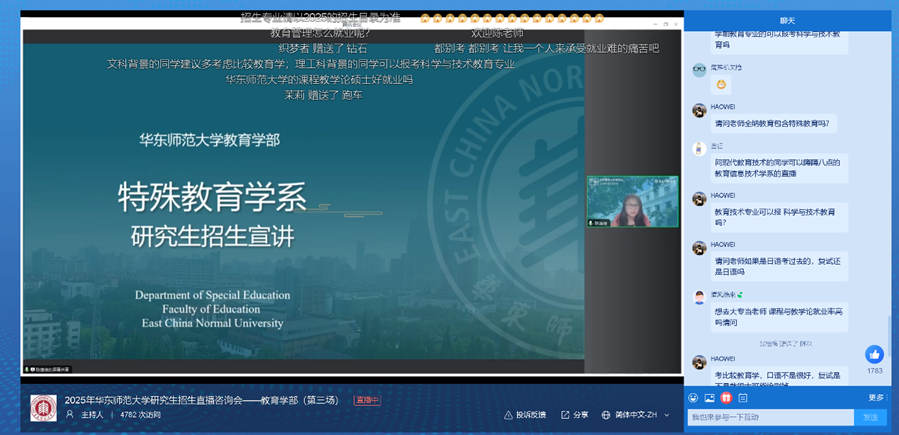Click HAOWEI avatar beside 教育技术专业 message
This screenshot has width=899, height=435.
tap(699, 199)
